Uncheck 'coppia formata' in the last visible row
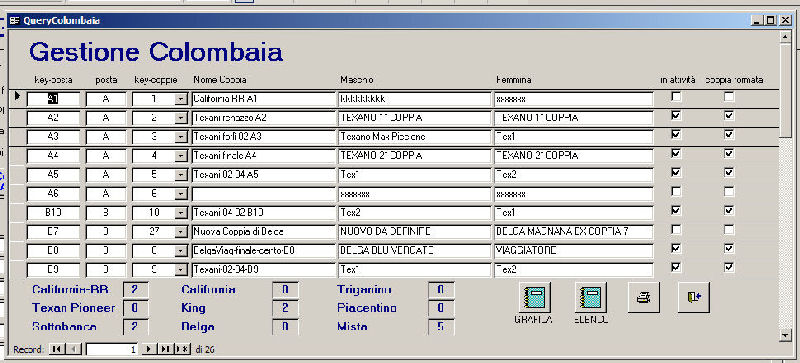Screen dimensions: 800x363 (x=730, y=267)
